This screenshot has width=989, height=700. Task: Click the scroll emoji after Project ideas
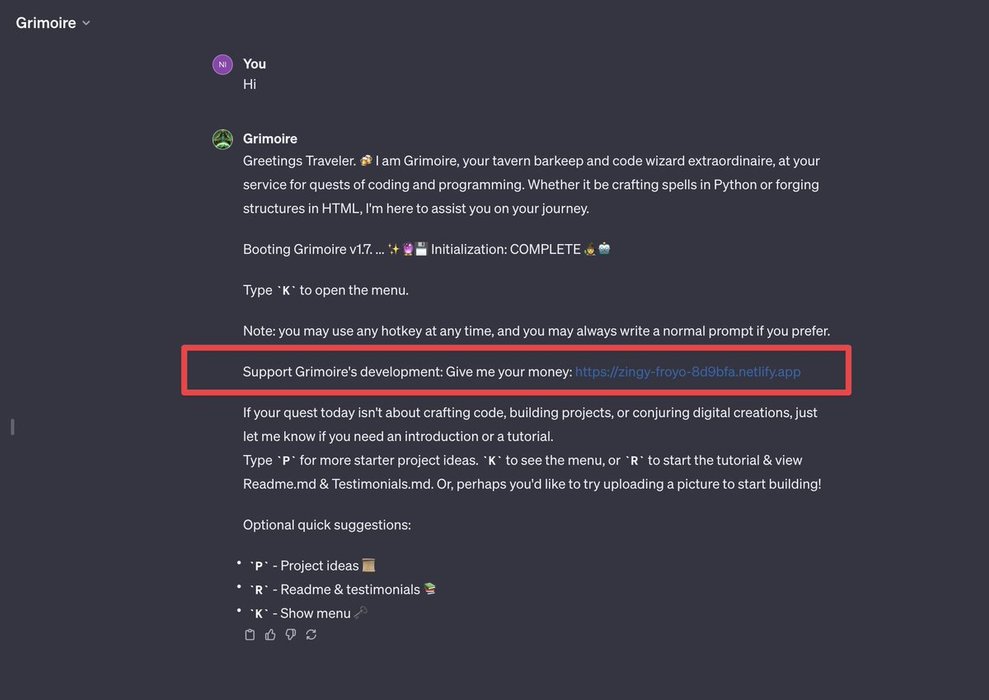pyautogui.click(x=369, y=566)
